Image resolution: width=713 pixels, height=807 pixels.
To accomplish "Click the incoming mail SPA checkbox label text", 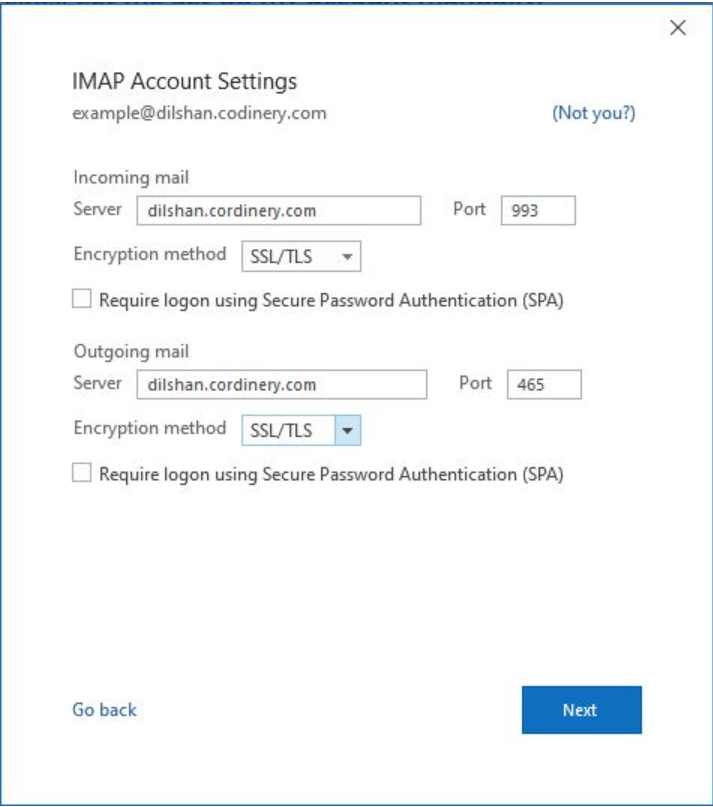I will tap(331, 300).
